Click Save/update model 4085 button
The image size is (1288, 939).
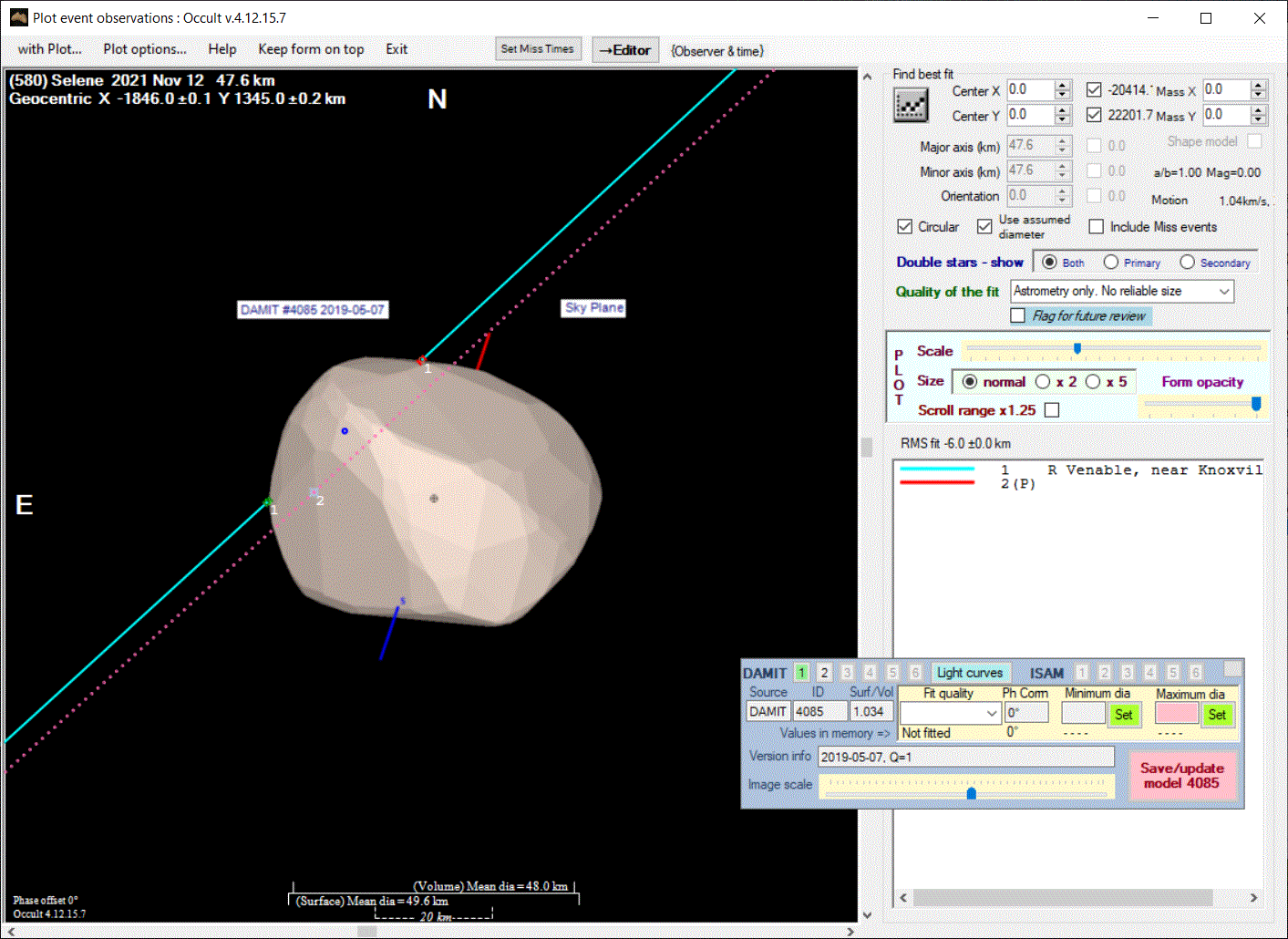(x=1181, y=776)
